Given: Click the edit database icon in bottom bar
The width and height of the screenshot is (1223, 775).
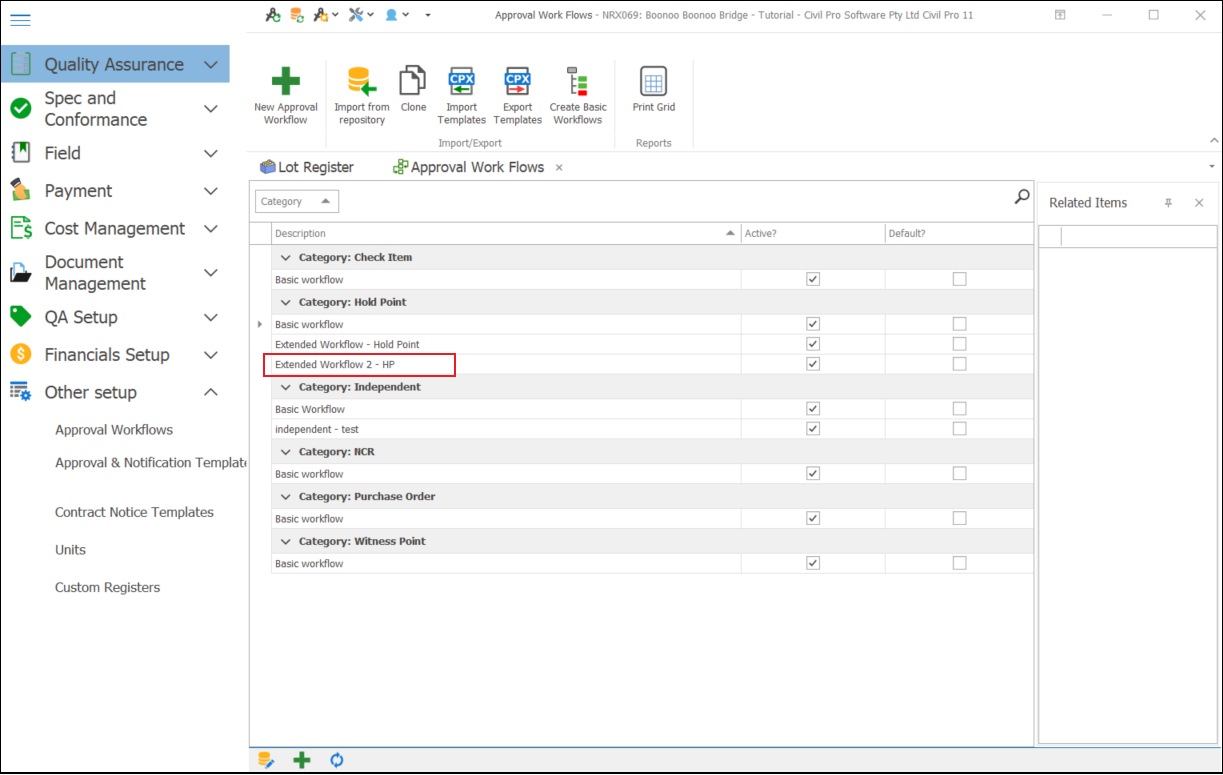Looking at the screenshot, I should click(x=266, y=760).
